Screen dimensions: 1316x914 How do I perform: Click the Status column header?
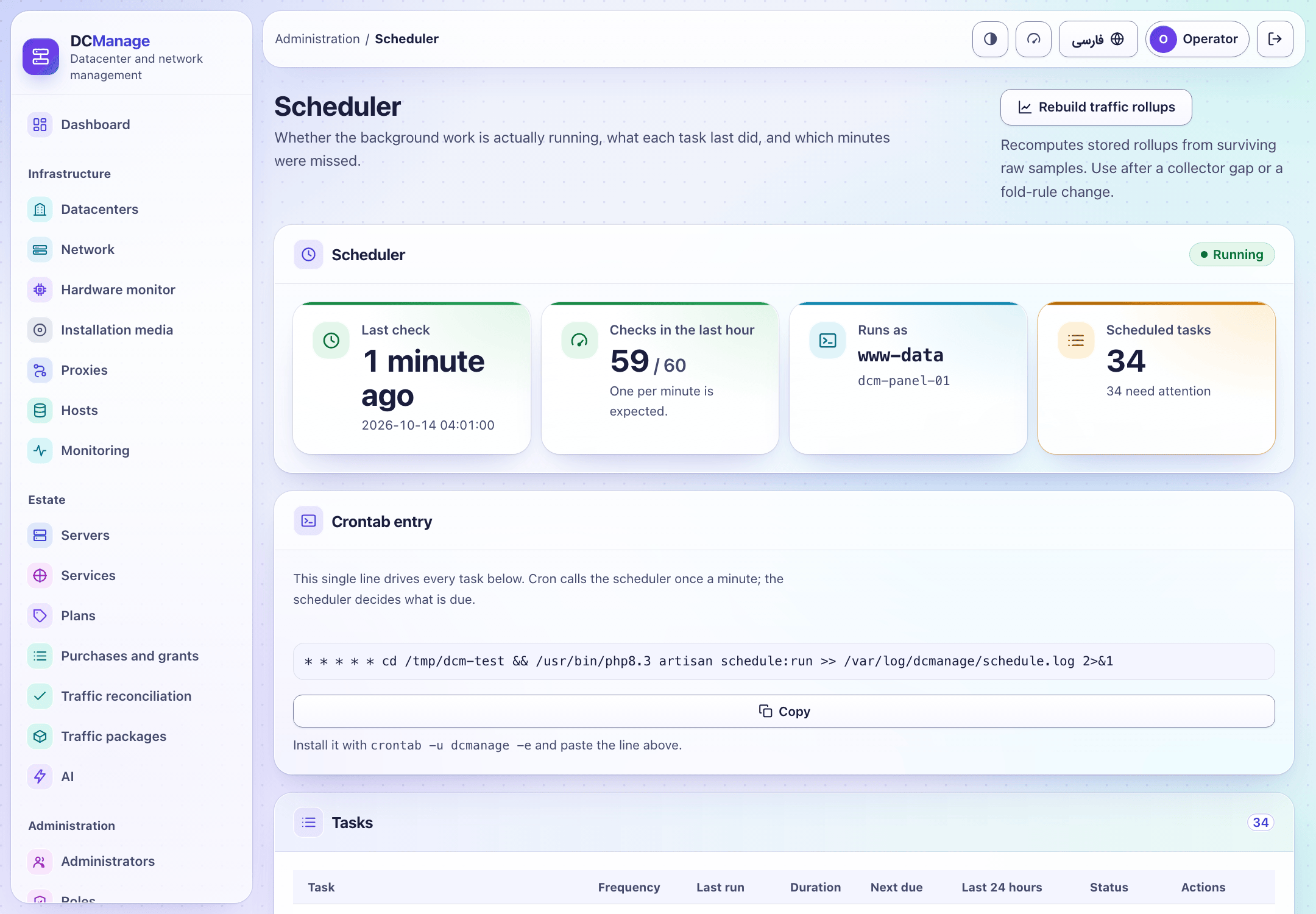click(x=1109, y=887)
